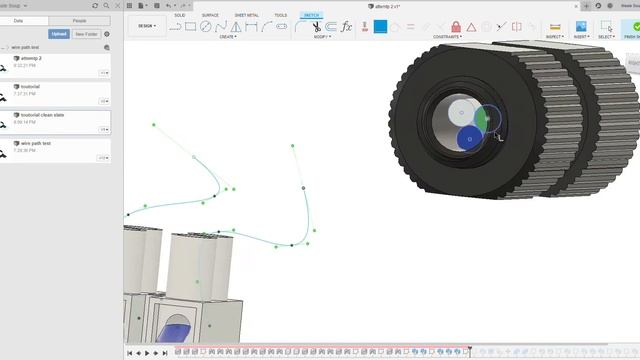Click the Upload button
The width and height of the screenshot is (640, 360).
(x=59, y=34)
